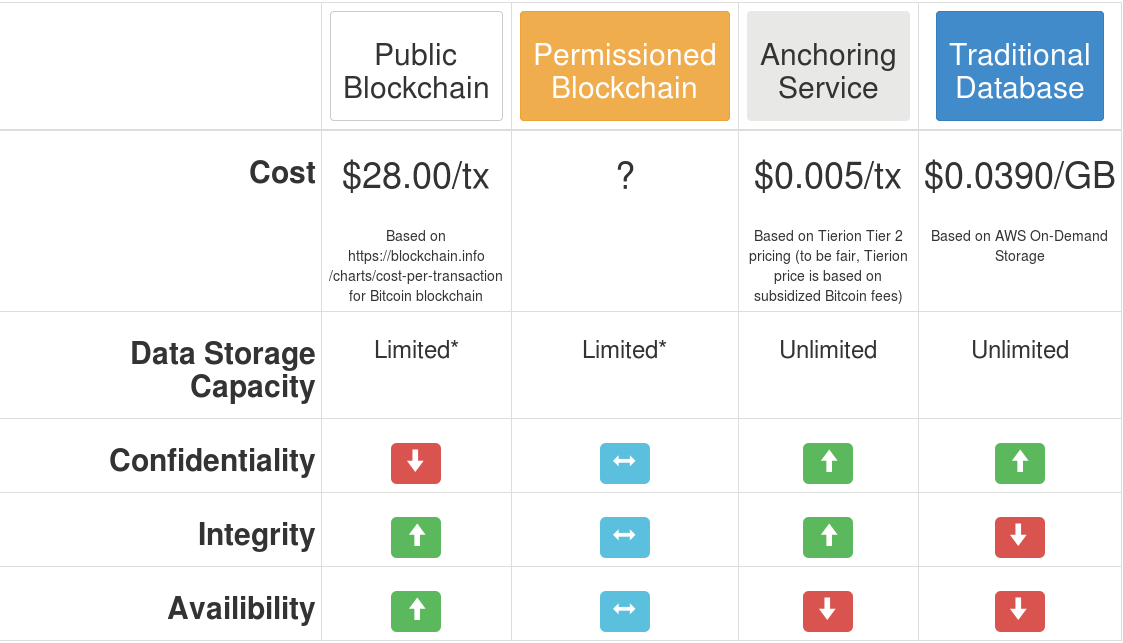Click red down arrow for Traditional Database Availibility

(x=1020, y=611)
